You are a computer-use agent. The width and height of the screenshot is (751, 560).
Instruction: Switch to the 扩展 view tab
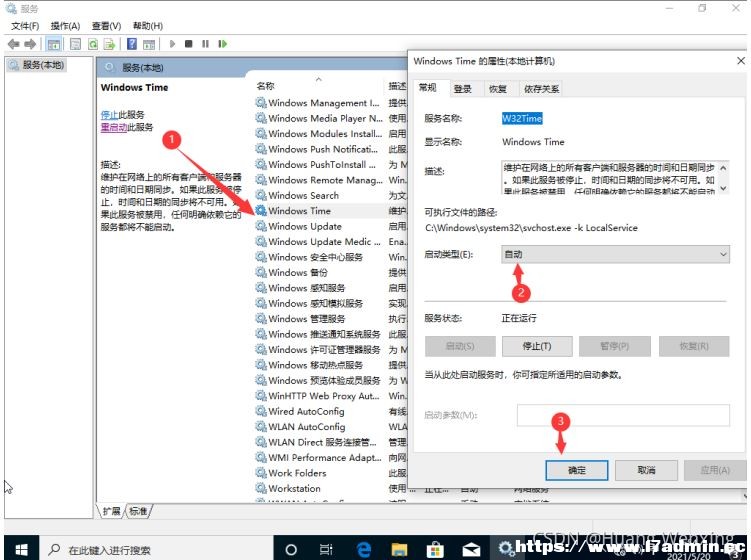point(111,511)
